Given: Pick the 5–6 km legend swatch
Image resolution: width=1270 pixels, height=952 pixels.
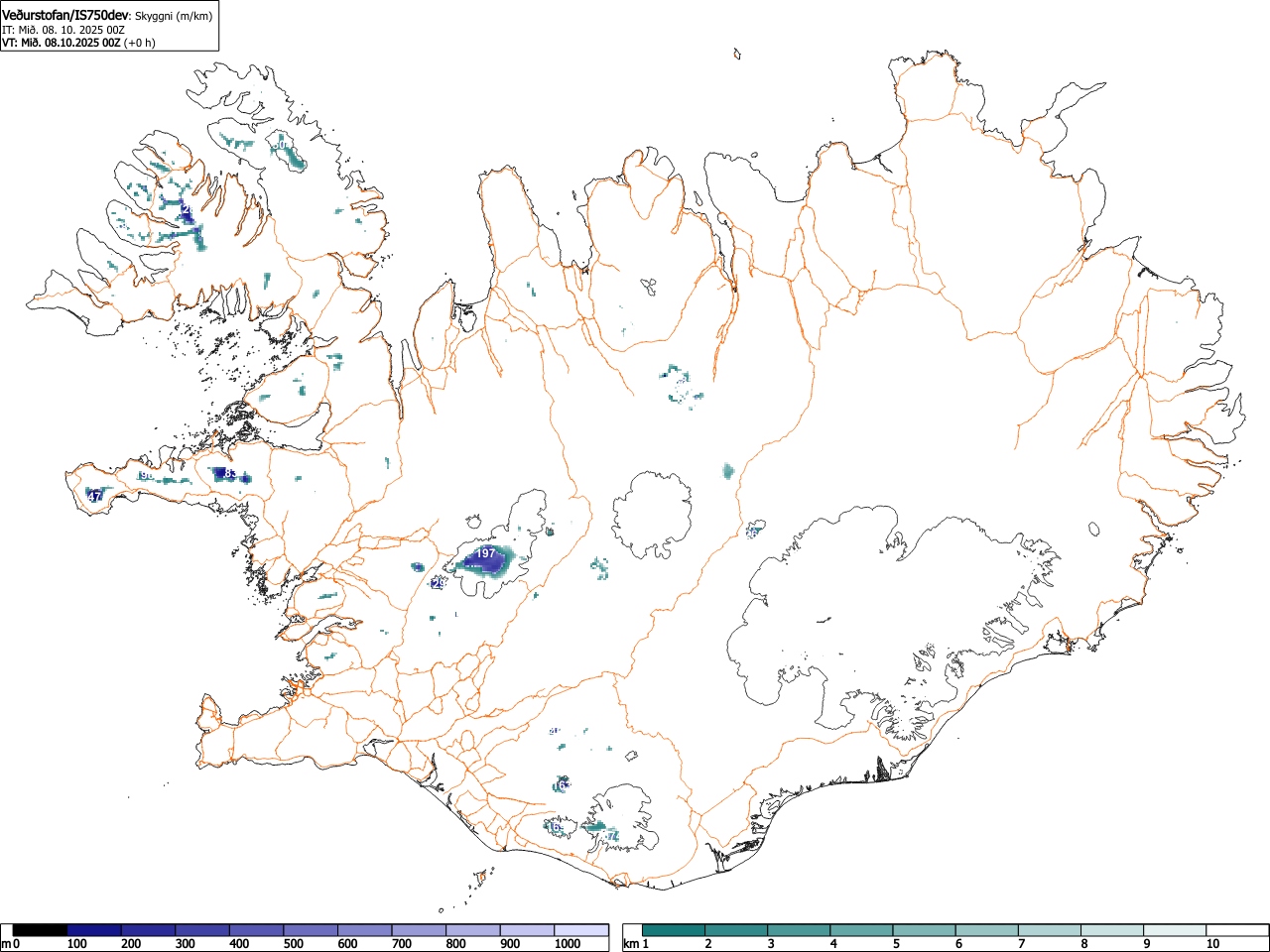Looking at the screenshot, I should (924, 930).
